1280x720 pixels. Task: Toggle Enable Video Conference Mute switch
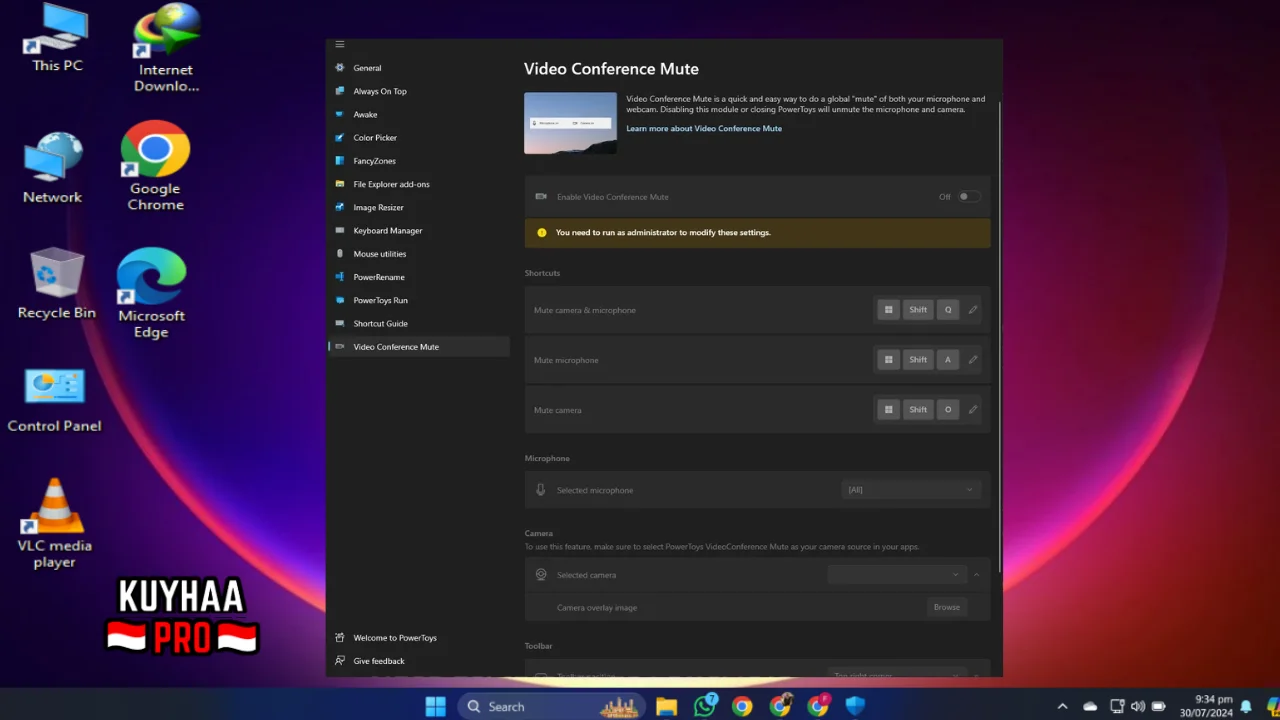[969, 197]
